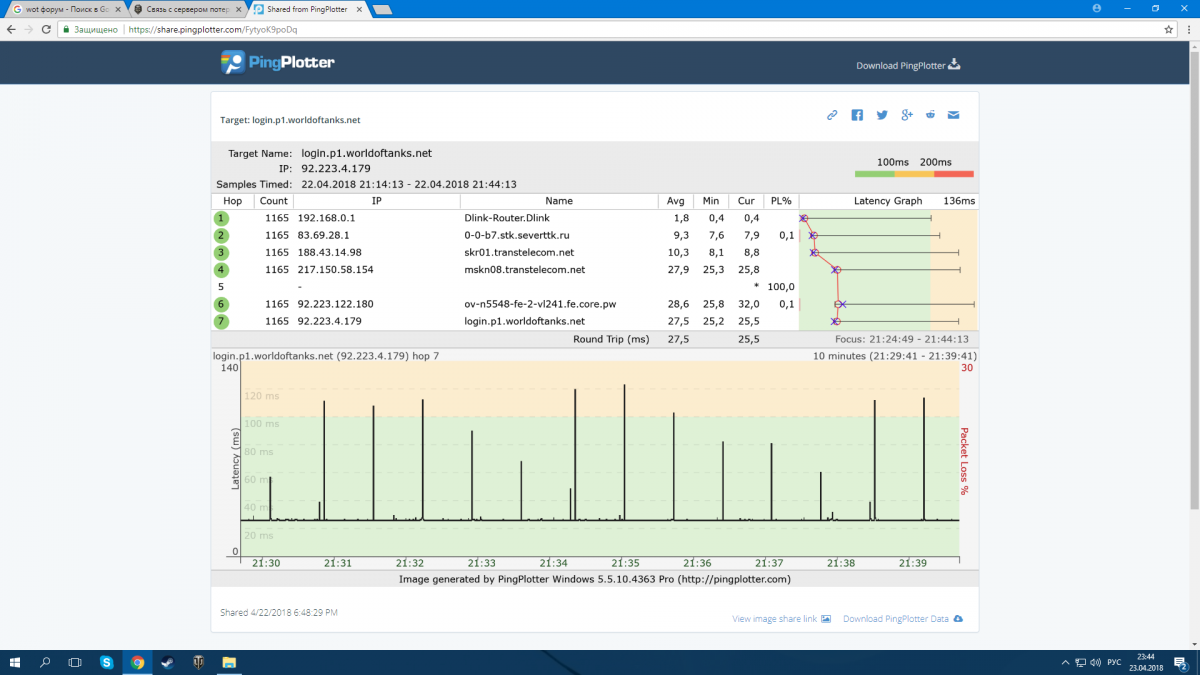Screen dimensions: 1200x675
Task: Reload the page using the refresh button
Action: [x=45, y=29]
